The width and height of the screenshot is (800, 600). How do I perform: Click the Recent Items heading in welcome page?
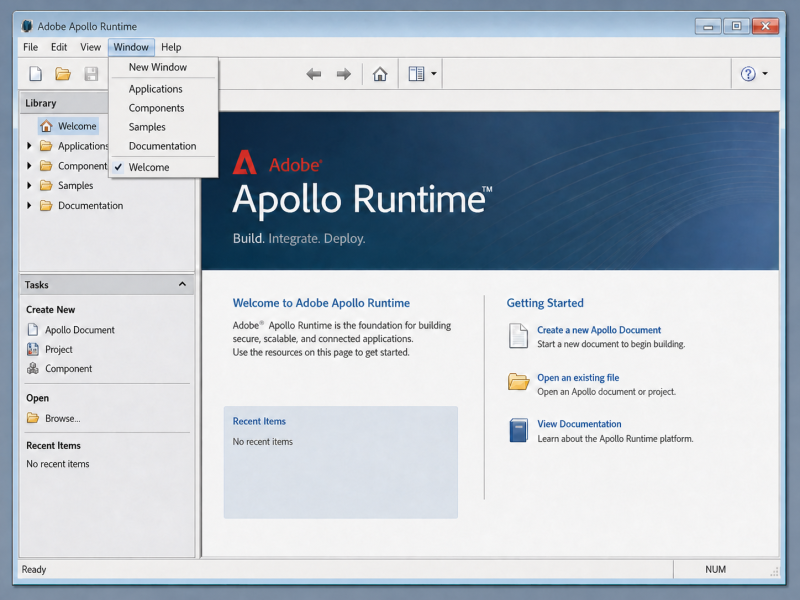coord(259,421)
